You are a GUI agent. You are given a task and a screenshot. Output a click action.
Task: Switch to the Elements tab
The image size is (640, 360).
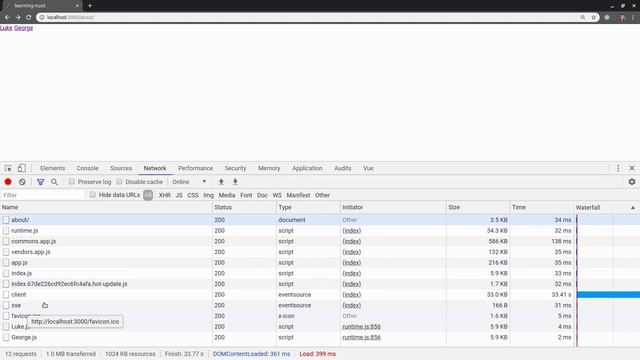coord(53,168)
